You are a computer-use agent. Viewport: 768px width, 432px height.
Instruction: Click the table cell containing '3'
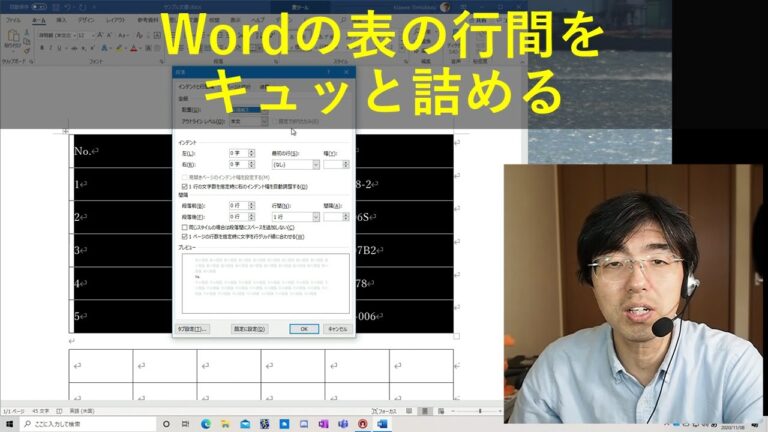(x=122, y=250)
